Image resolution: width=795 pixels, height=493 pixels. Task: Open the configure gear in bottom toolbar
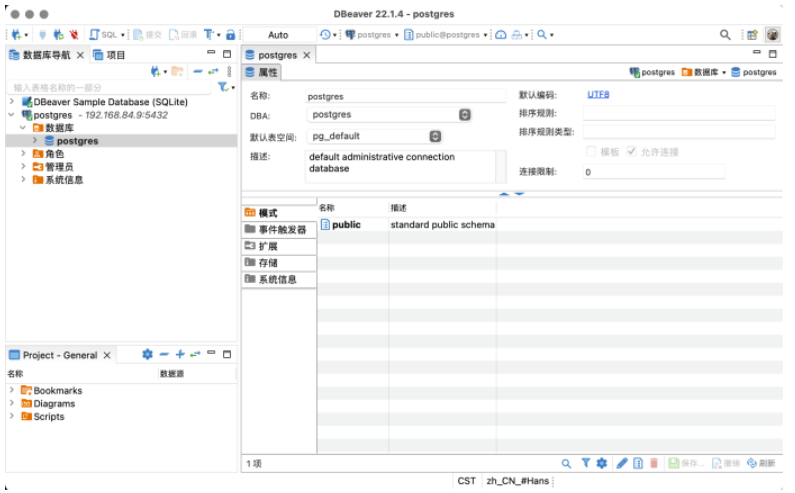tap(602, 463)
